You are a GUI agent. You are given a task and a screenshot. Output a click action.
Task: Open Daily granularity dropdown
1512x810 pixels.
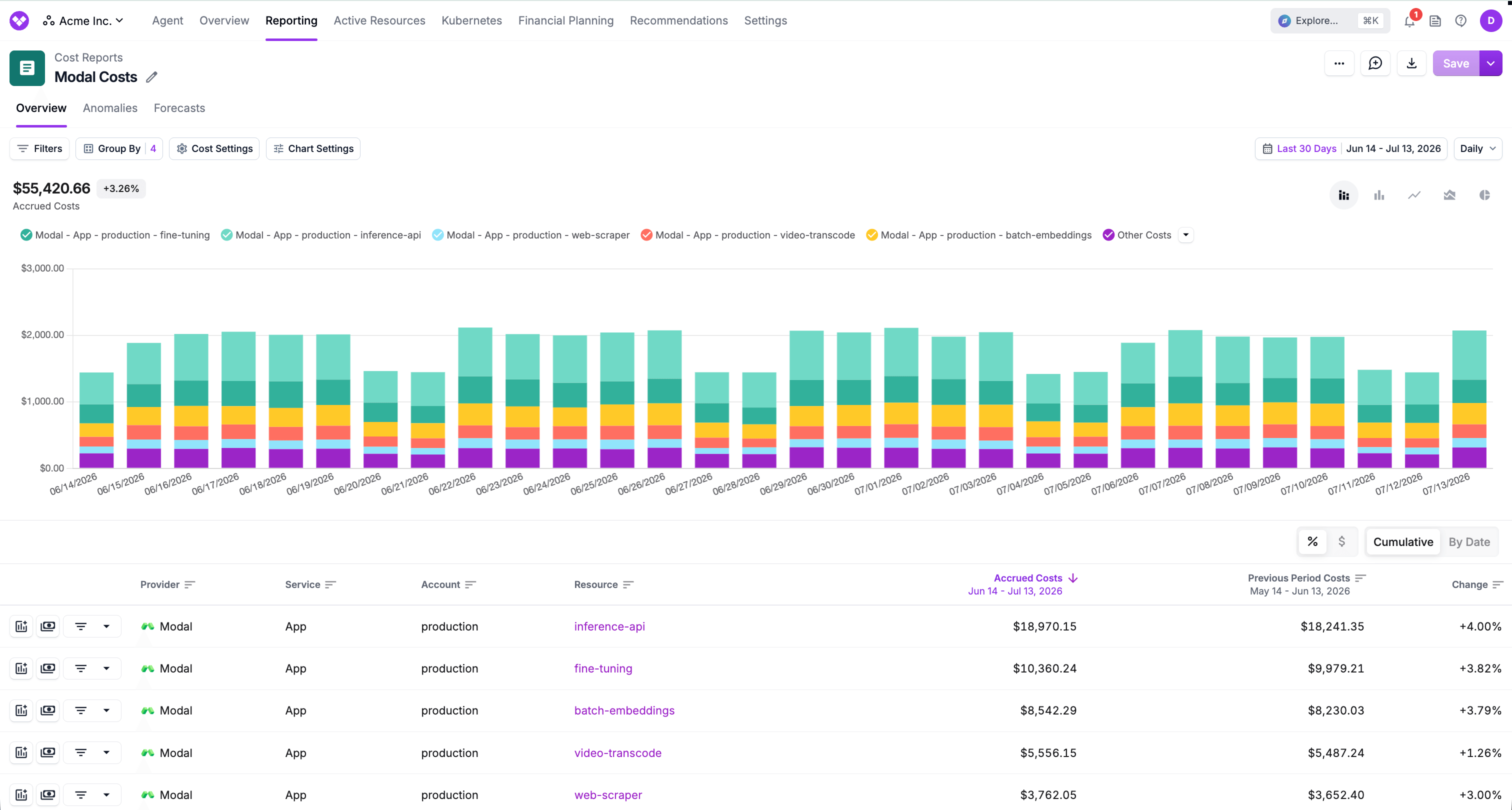click(1477, 148)
